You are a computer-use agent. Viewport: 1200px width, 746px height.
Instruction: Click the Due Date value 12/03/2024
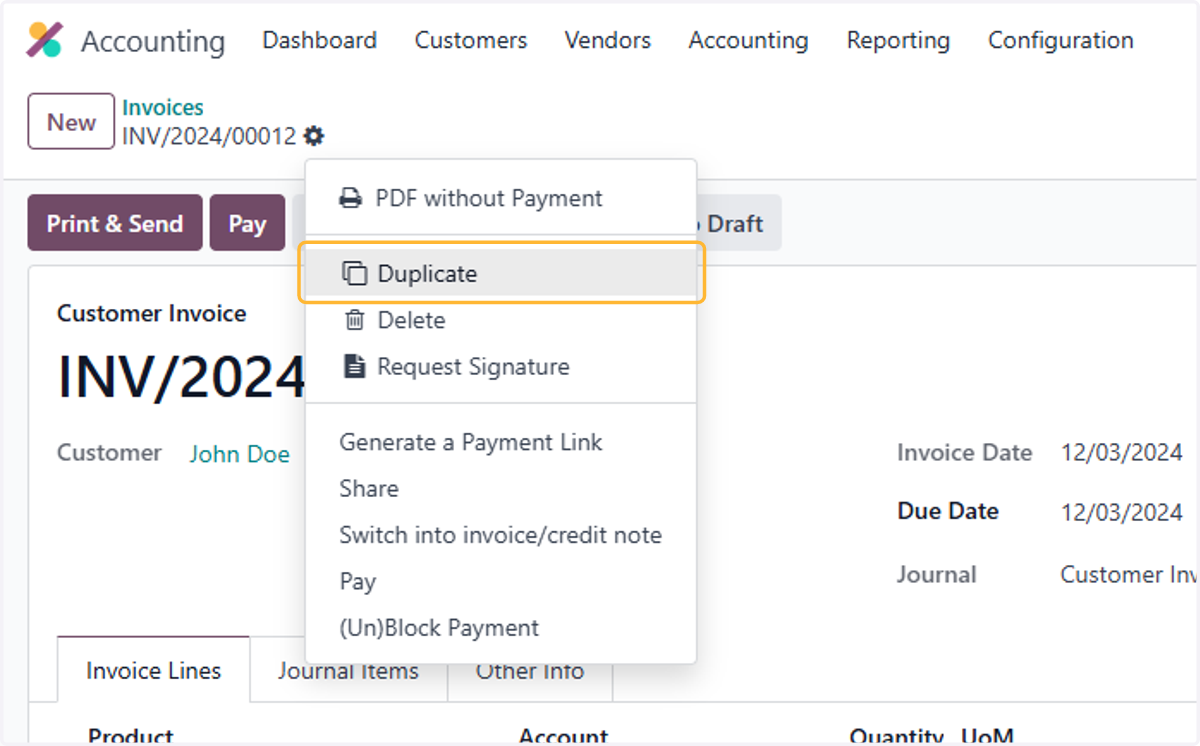tap(1122, 512)
